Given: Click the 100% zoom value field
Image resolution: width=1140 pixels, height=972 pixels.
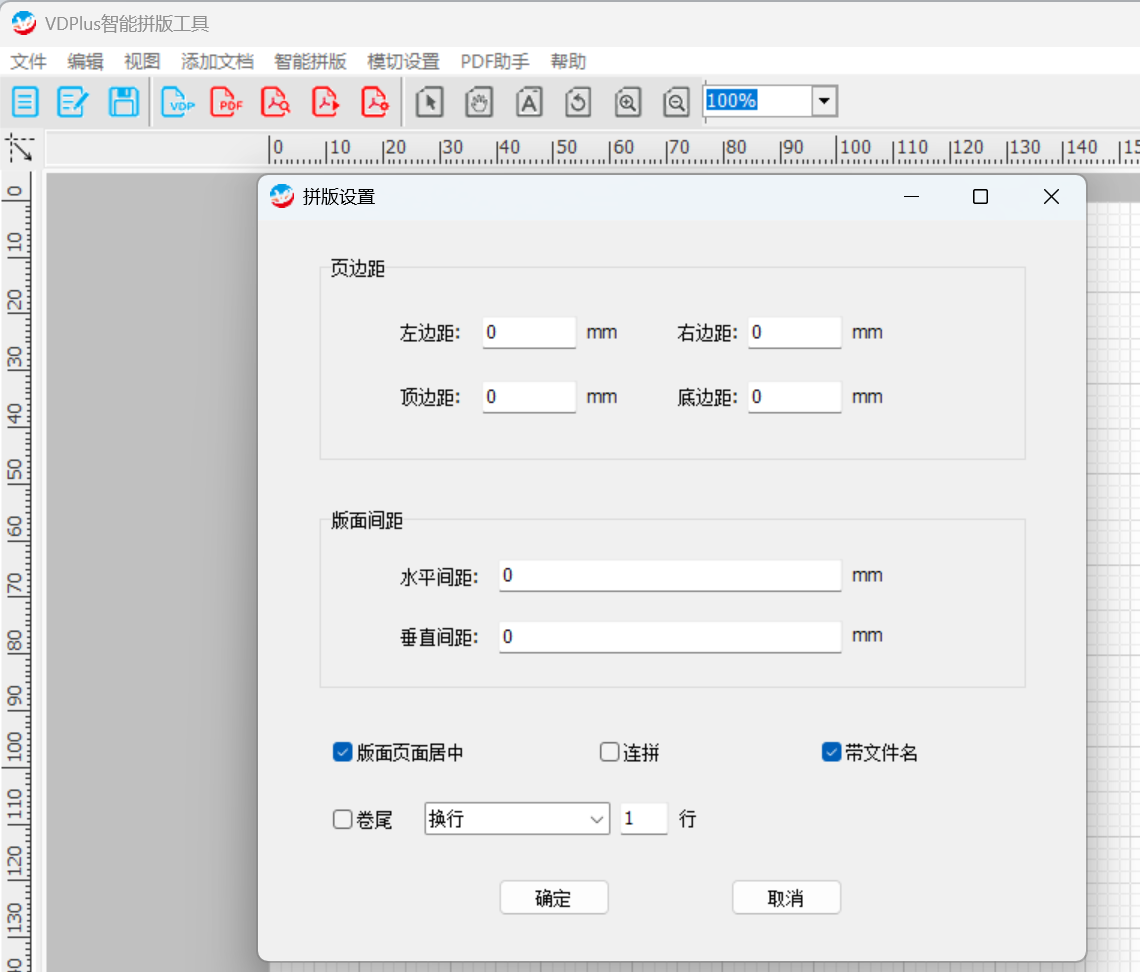Looking at the screenshot, I should (758, 101).
